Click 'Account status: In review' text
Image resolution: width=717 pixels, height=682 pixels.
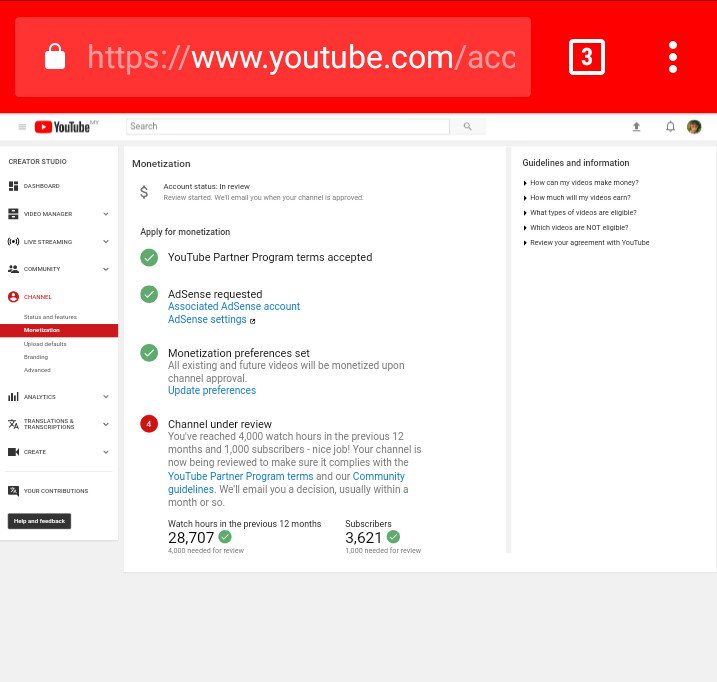point(207,187)
